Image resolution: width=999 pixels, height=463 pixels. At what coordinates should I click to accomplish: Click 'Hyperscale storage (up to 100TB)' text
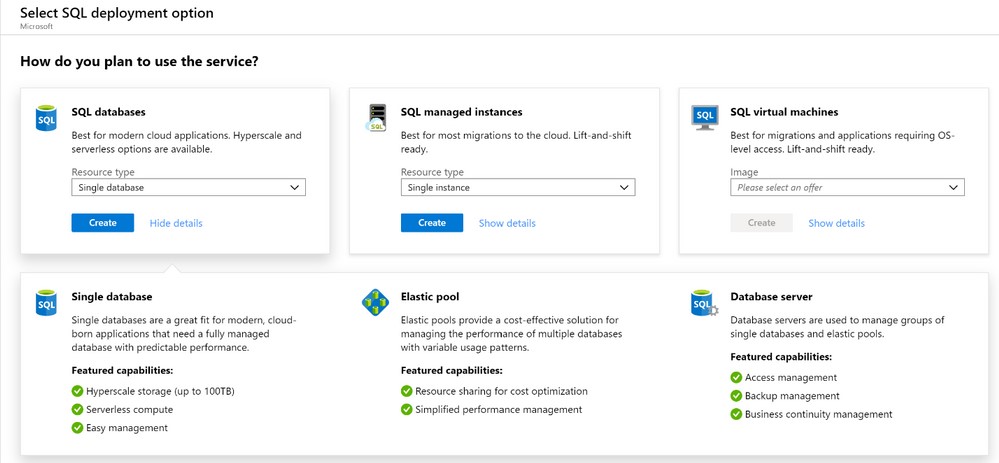click(161, 391)
